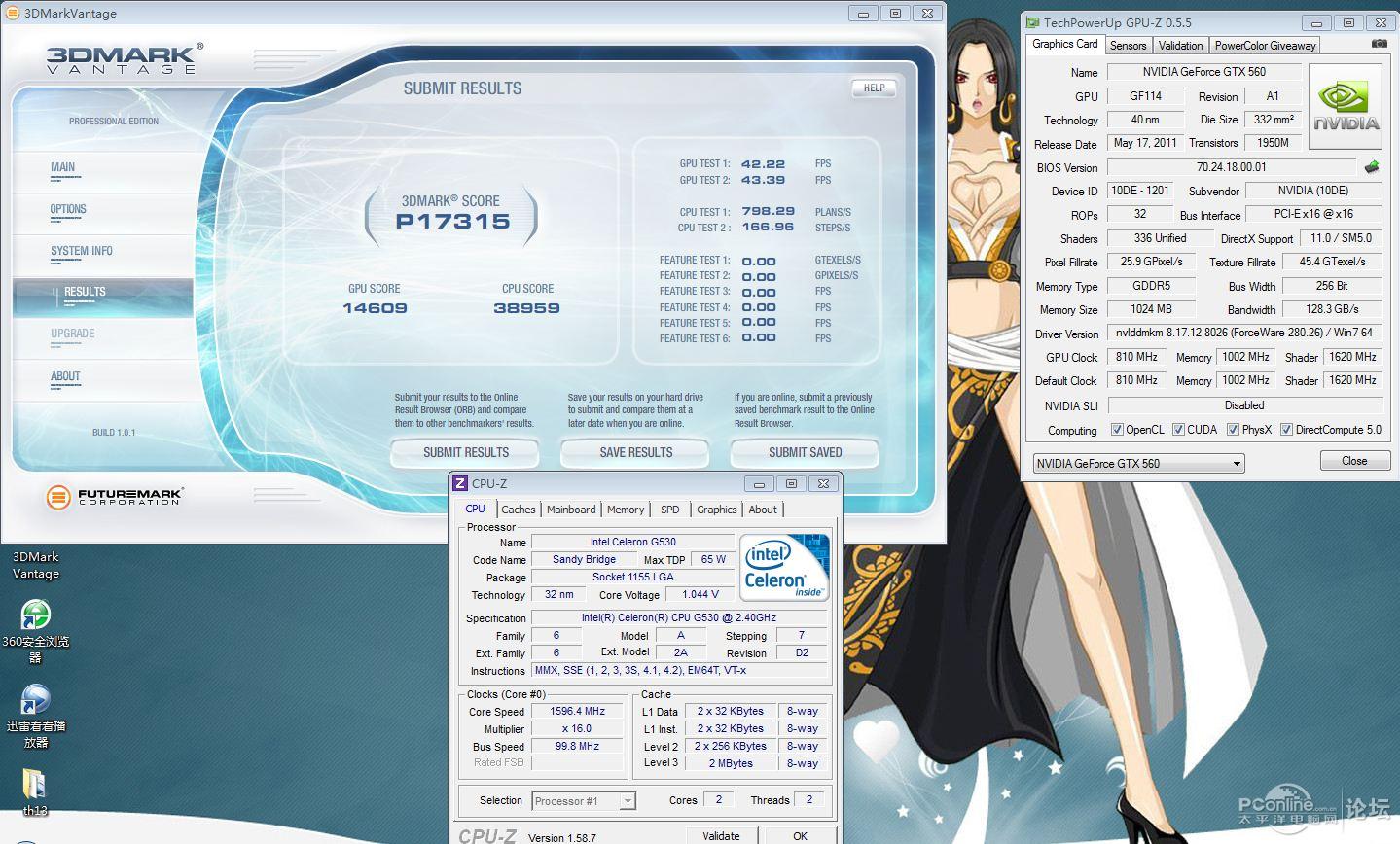Select the Graphics Card tab in GPU-Z

coord(1065,44)
